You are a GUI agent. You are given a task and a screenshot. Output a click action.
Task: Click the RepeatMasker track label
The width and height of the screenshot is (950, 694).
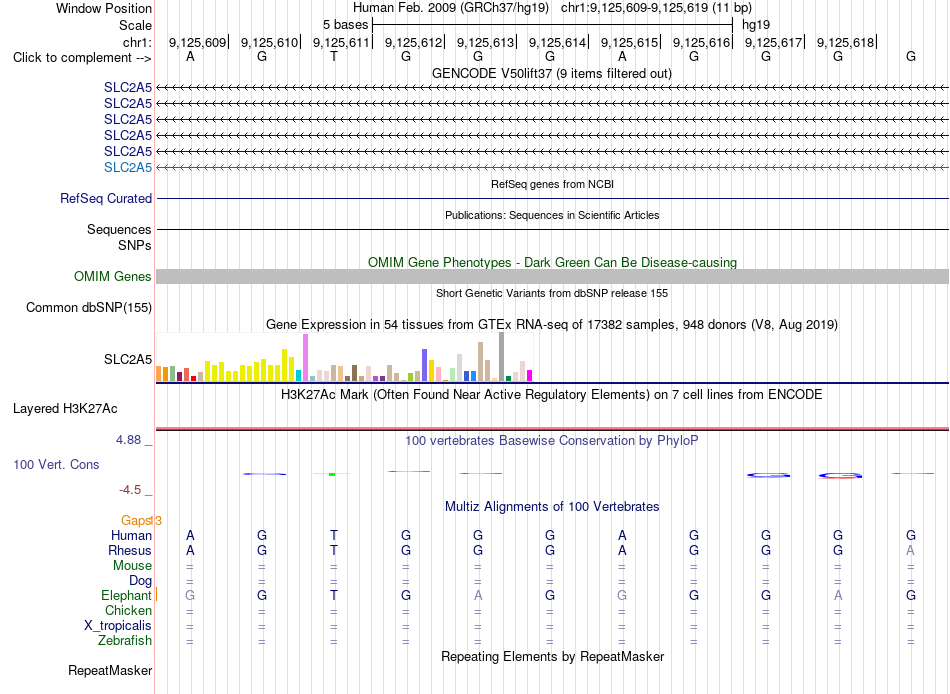pos(110,670)
